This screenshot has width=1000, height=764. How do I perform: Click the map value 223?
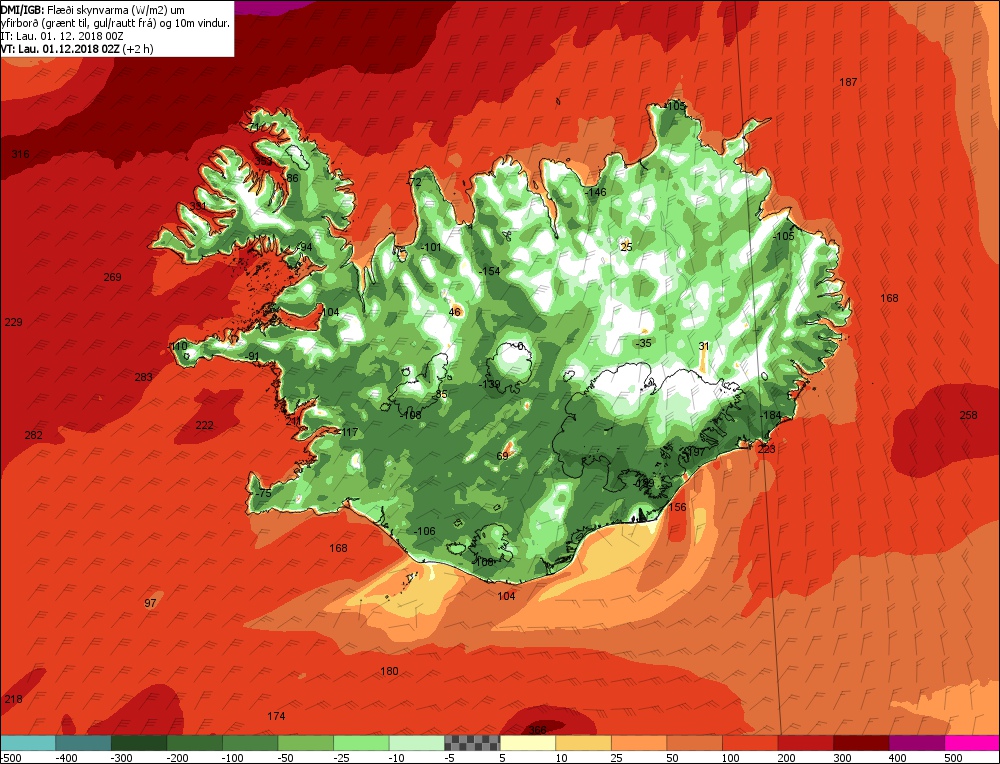767,450
